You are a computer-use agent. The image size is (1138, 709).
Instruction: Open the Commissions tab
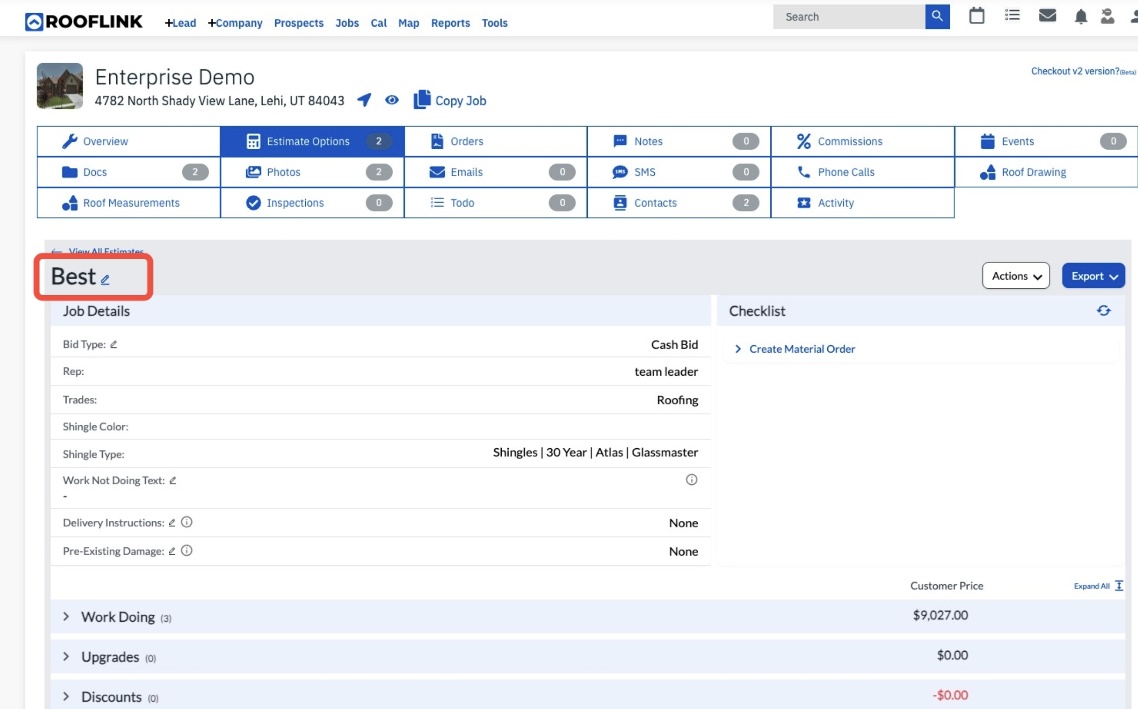863,142
